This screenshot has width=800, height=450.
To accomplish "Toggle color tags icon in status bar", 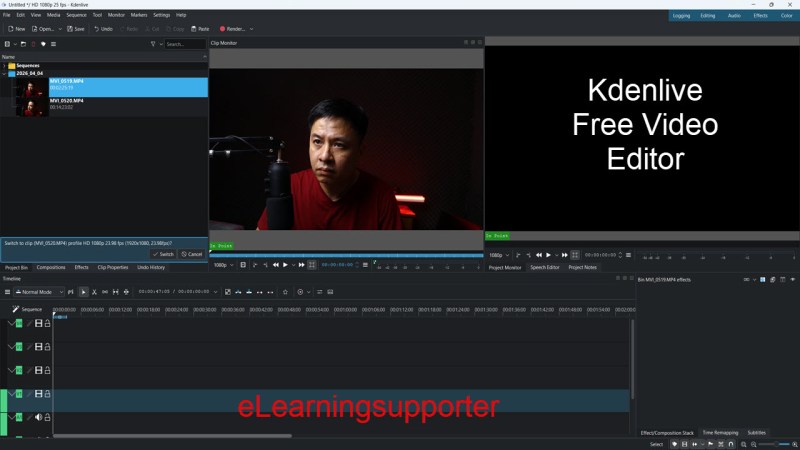I will [674, 444].
